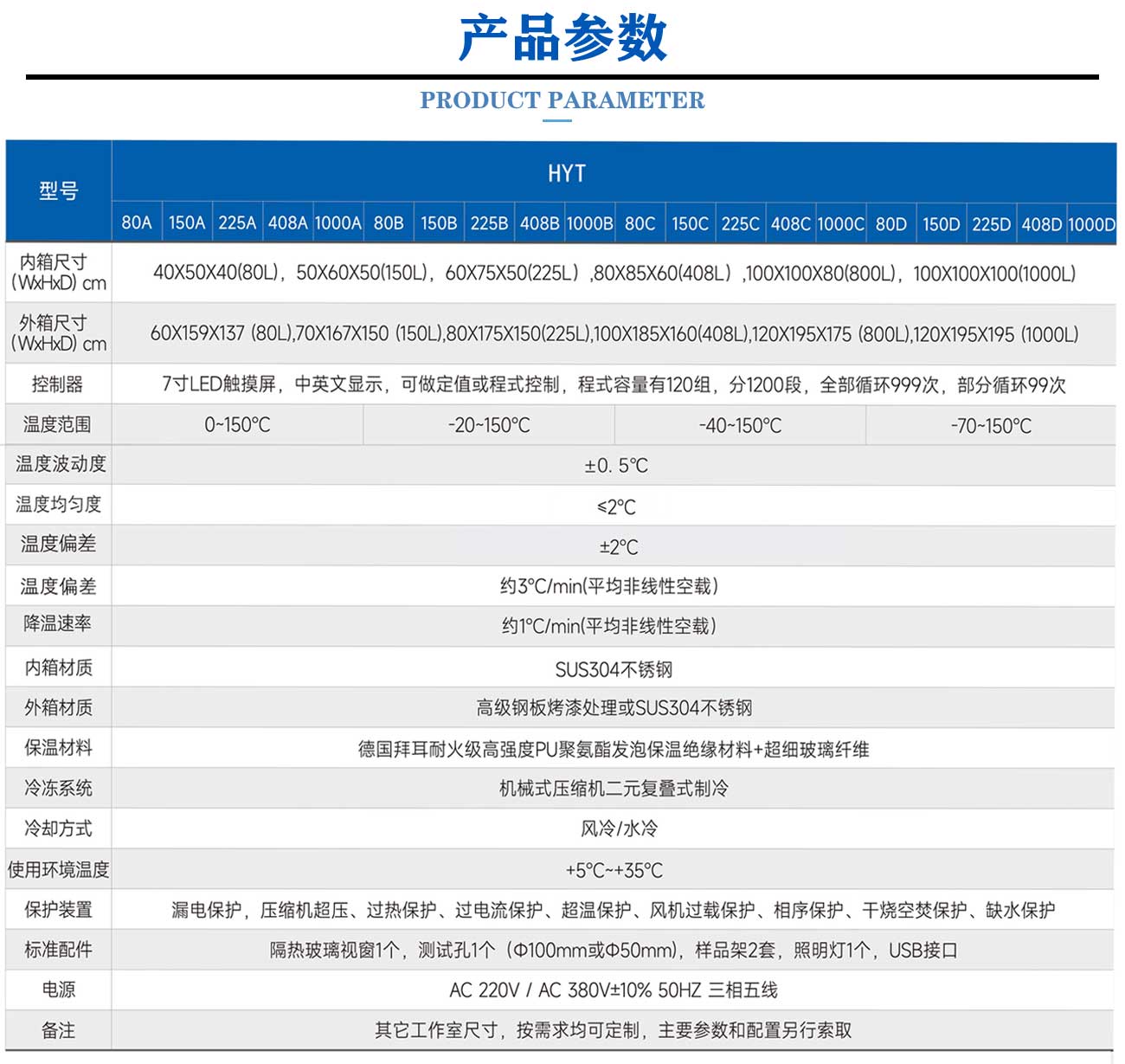Click the AC 220V power supply value

(614, 990)
